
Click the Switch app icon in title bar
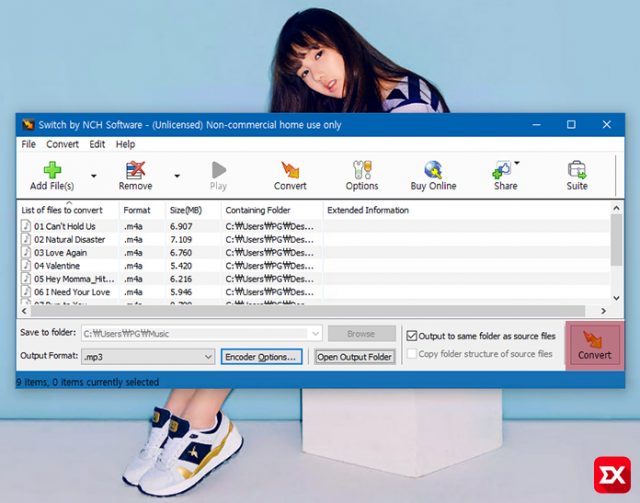pos(28,125)
